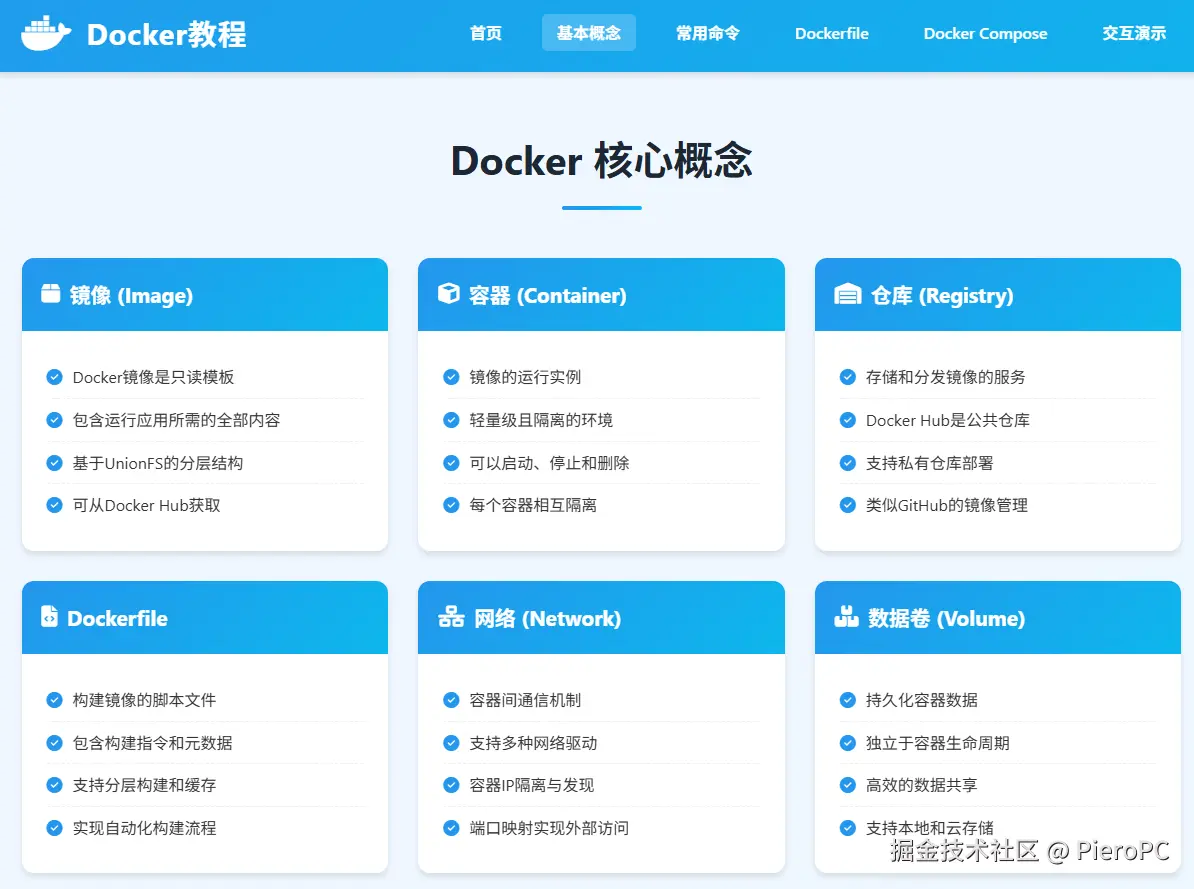Click check icon beside 可从Docker Hub获取

(x=54, y=505)
